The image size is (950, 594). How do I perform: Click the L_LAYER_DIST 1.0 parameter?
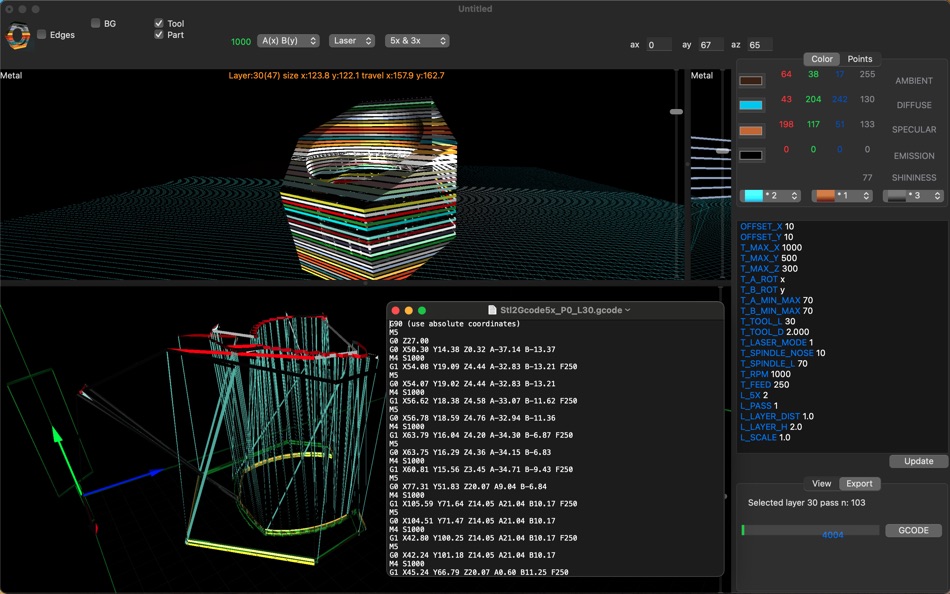777,416
